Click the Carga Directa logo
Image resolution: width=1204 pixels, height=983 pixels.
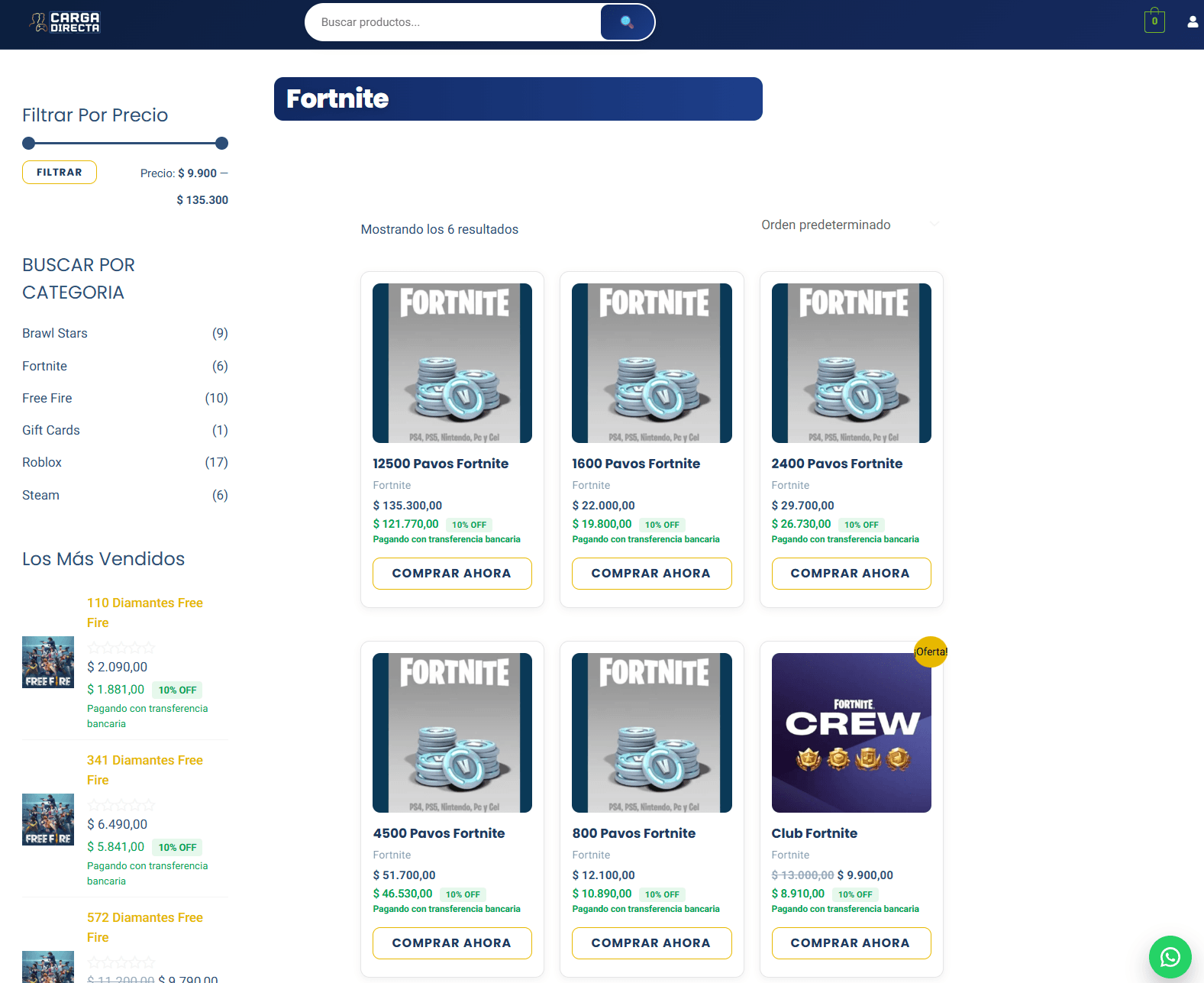[x=64, y=22]
